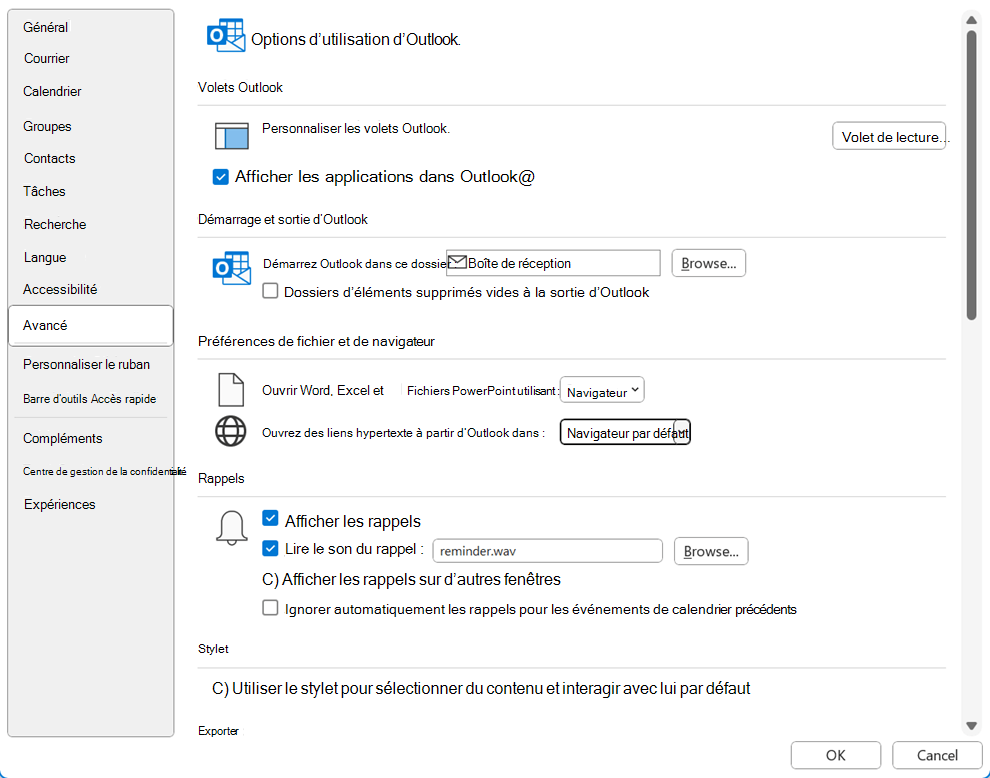
Task: Open the Navigateur dropdown for Office files
Action: (602, 390)
